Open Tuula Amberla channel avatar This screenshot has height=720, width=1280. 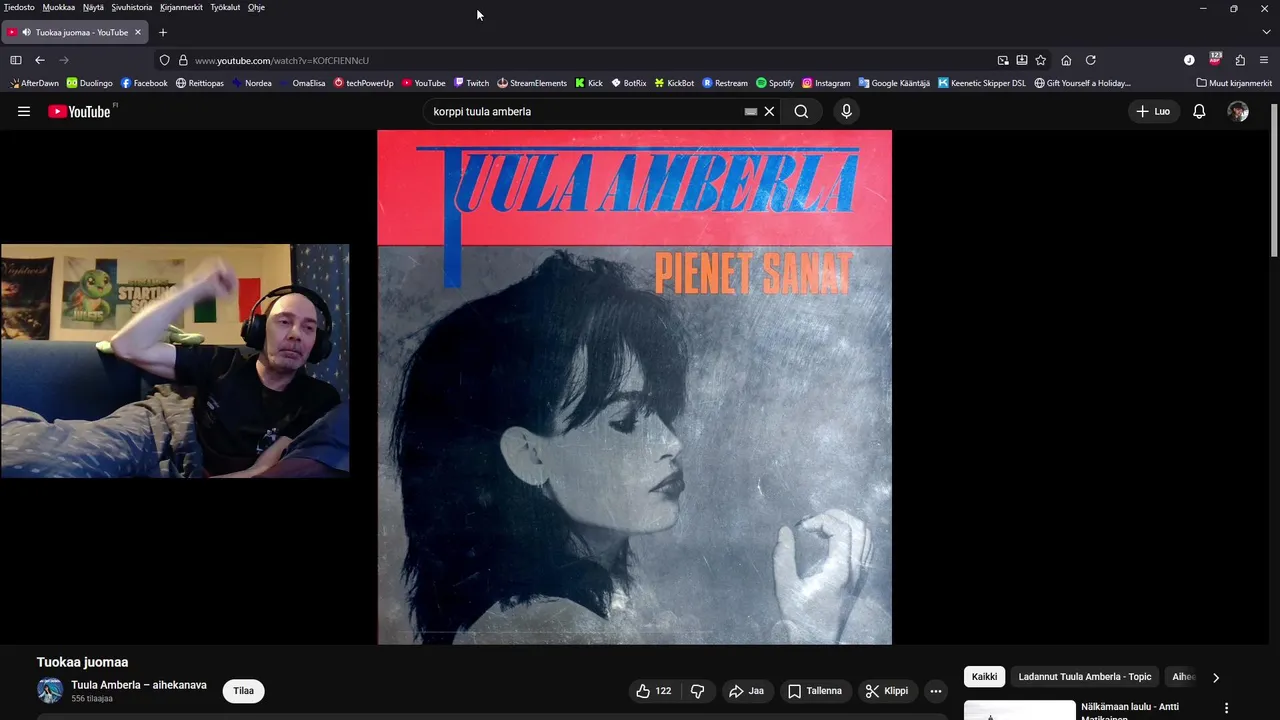50,691
